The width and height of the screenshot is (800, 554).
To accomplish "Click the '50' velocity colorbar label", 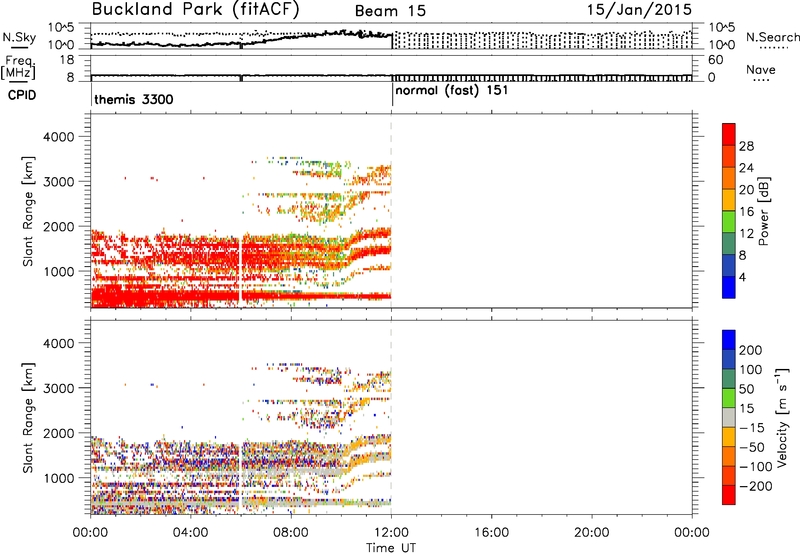I will (x=746, y=389).
